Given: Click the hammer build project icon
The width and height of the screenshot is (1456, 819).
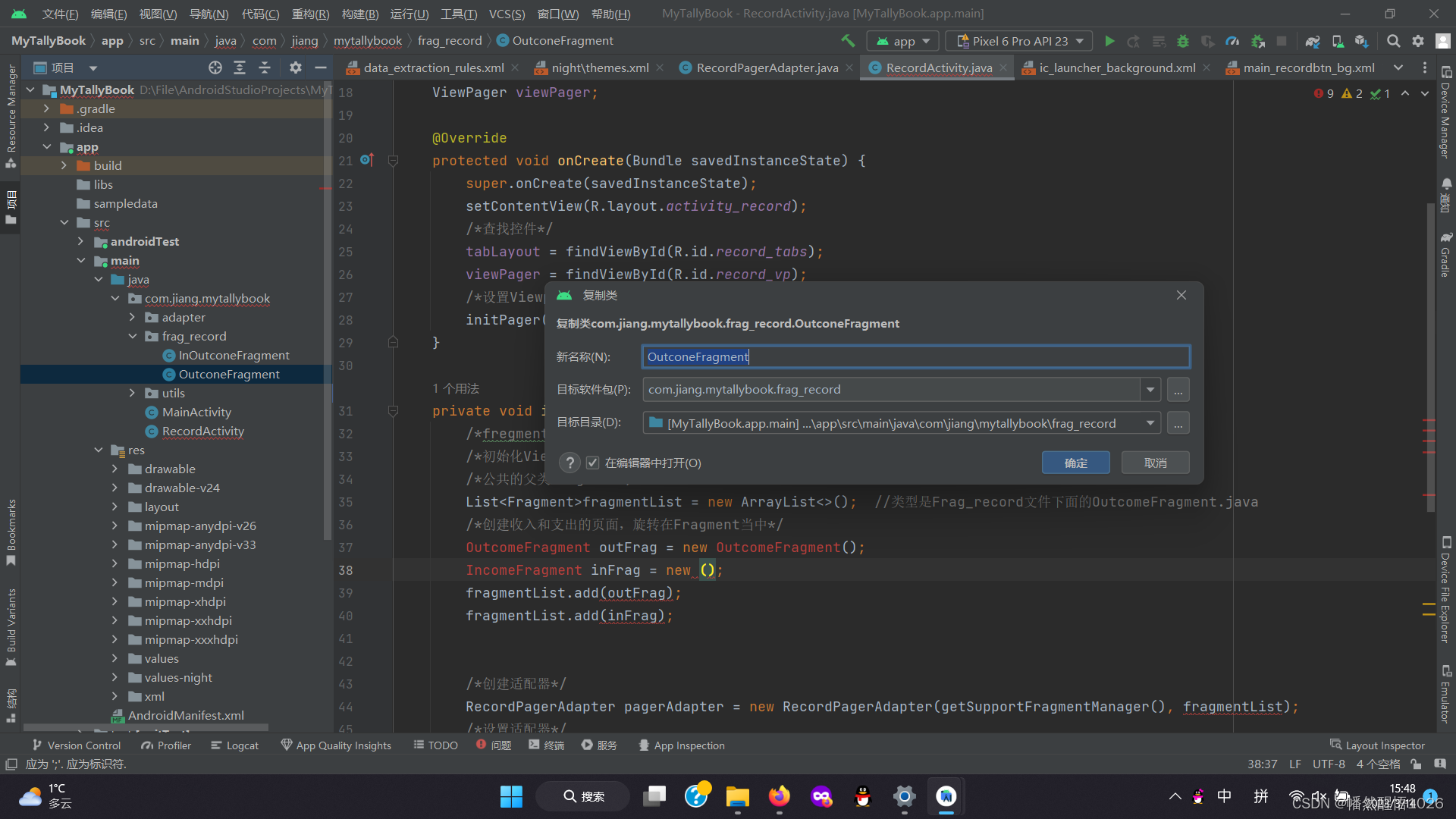Looking at the screenshot, I should [x=848, y=41].
